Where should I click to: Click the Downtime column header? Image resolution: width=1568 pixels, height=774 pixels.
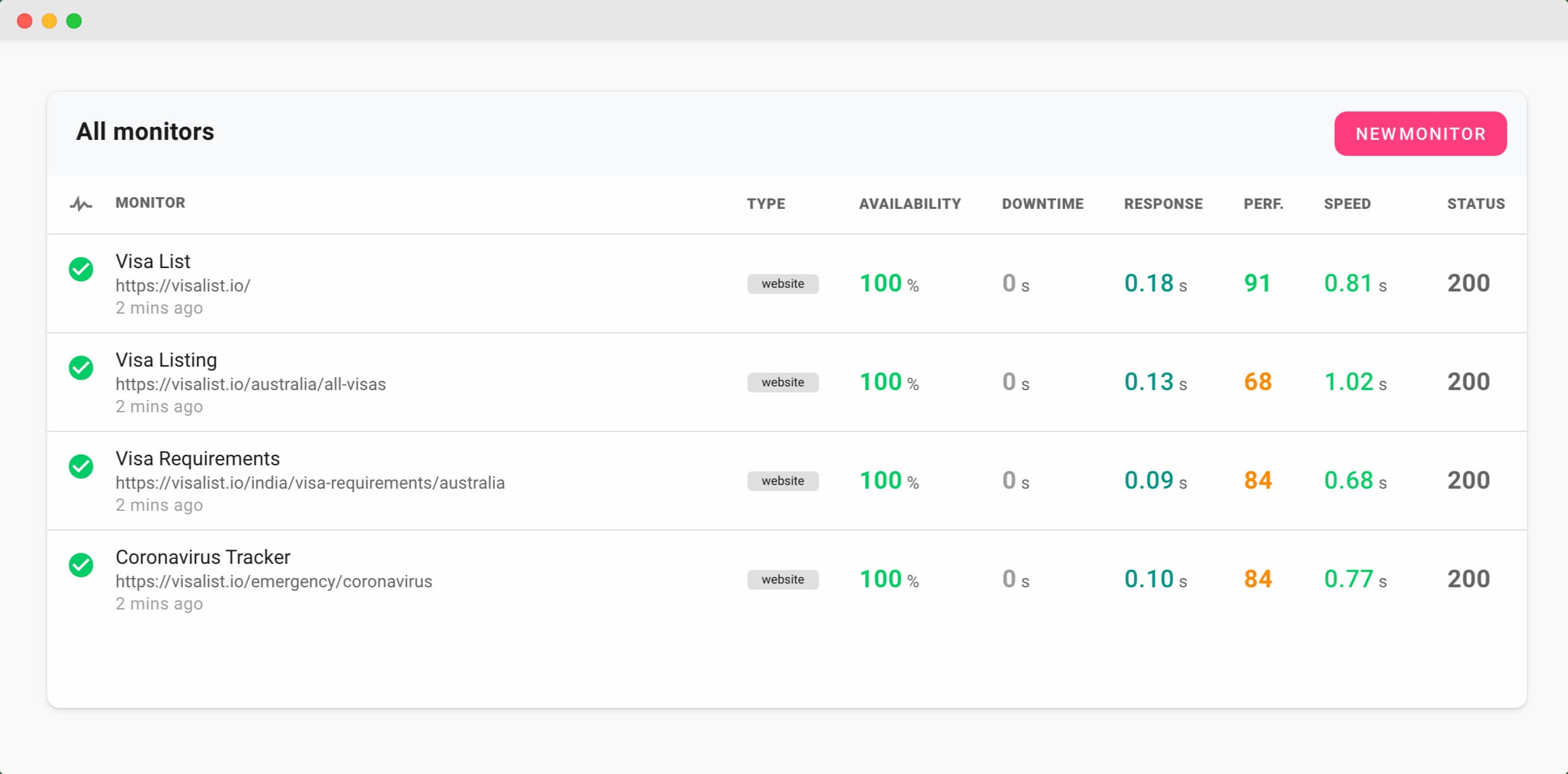click(x=1042, y=204)
